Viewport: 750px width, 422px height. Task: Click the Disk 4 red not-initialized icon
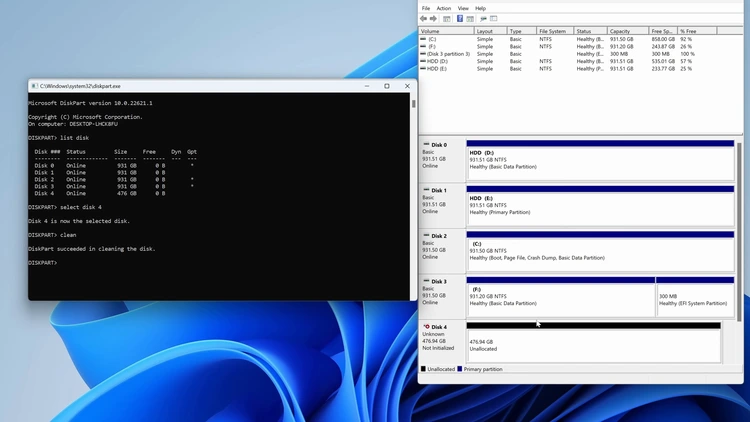426,327
